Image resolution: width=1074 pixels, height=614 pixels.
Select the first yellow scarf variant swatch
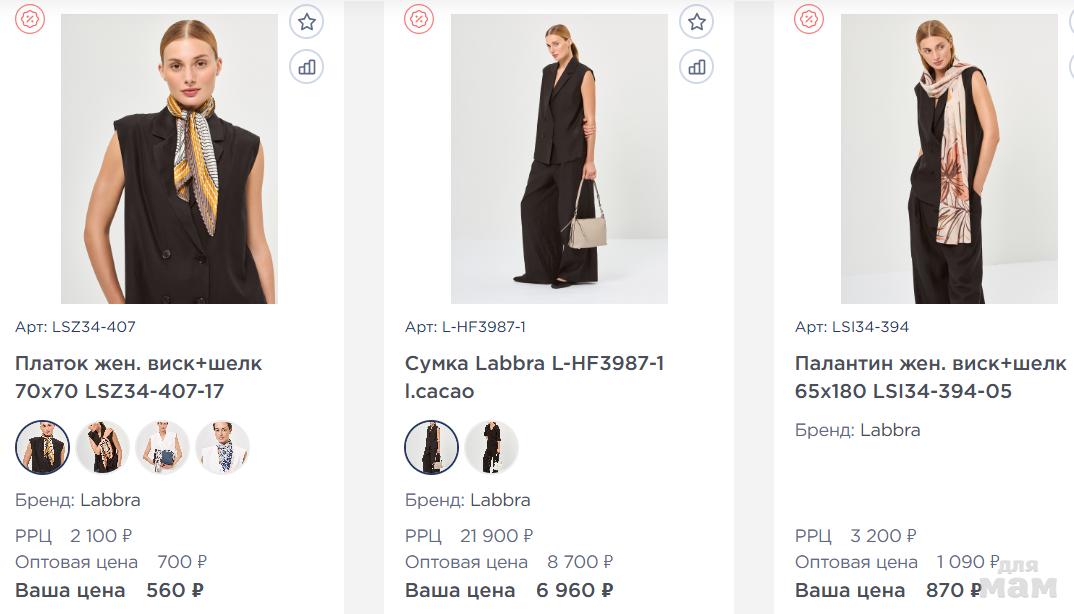42,447
